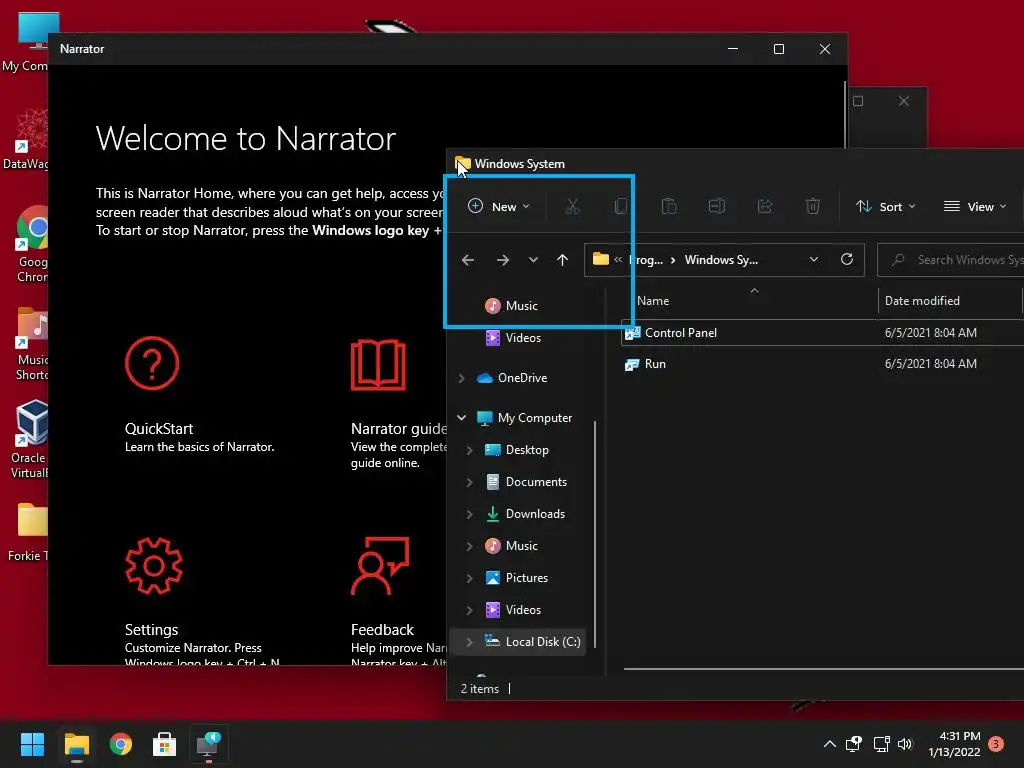Select Desktop in navigation pane
1024x768 pixels.
point(526,450)
